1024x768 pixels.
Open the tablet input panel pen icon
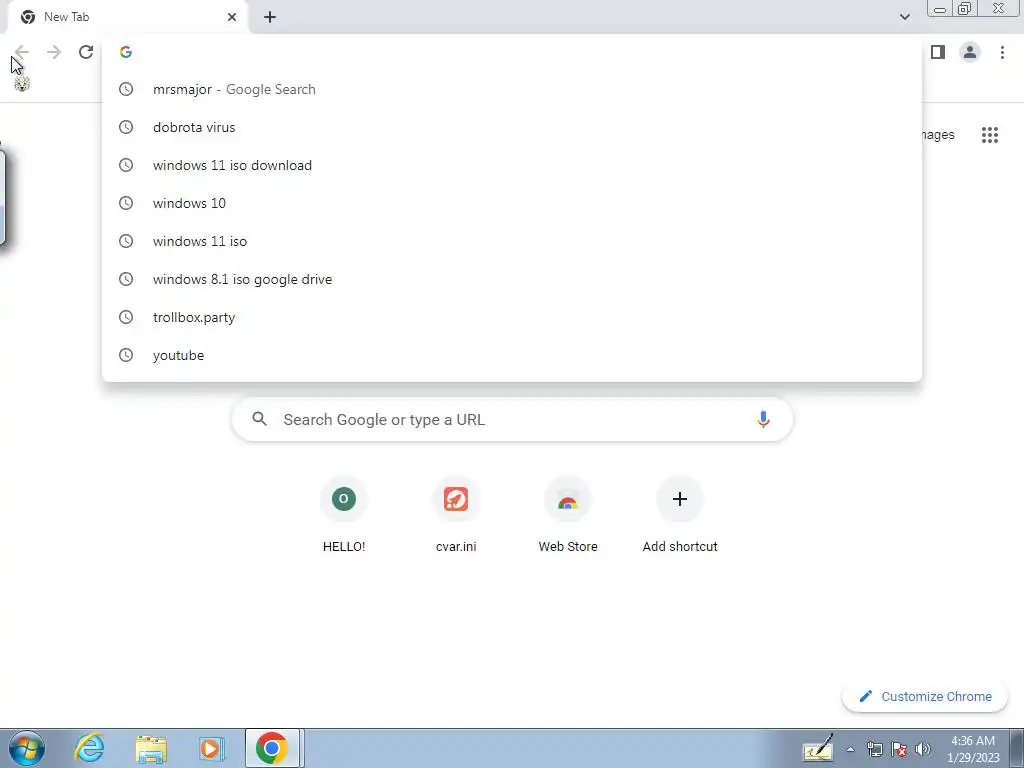coord(818,748)
